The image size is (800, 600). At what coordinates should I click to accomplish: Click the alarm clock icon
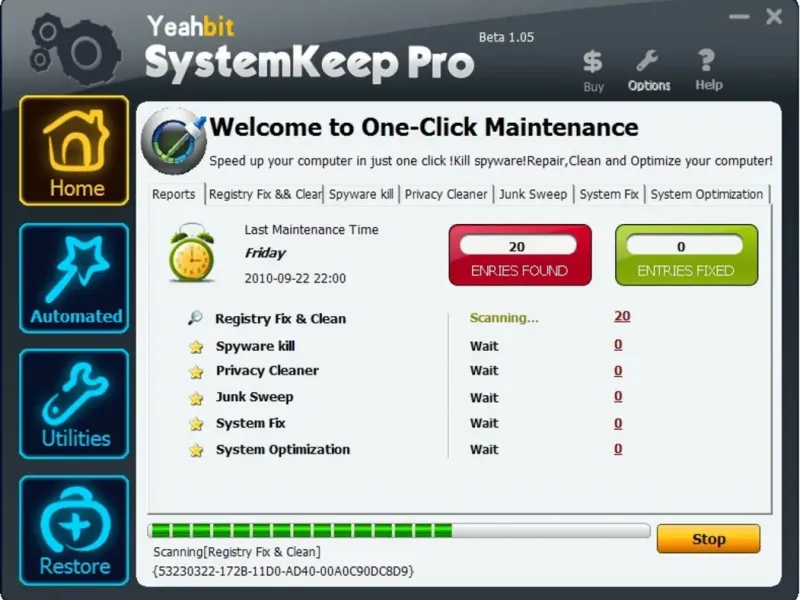tap(192, 253)
